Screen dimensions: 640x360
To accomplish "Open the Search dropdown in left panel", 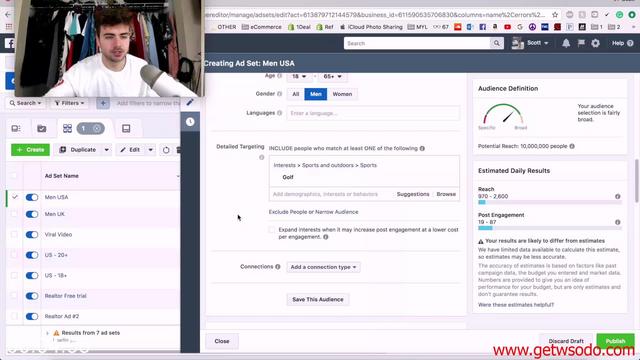I will point(25,103).
